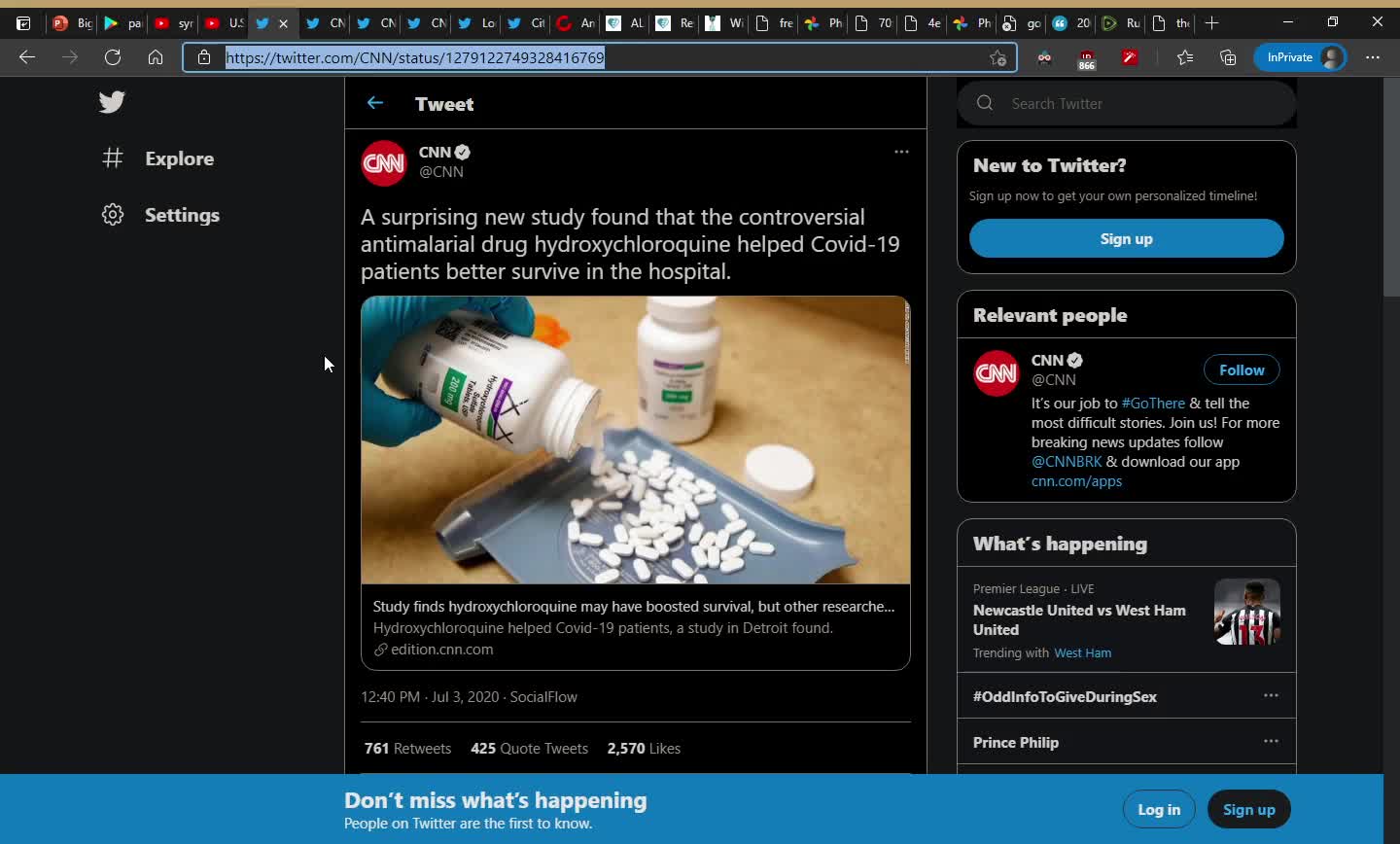Switch to the 'syr' YouTube tab
The image size is (1400, 844).
pyautogui.click(x=173, y=22)
